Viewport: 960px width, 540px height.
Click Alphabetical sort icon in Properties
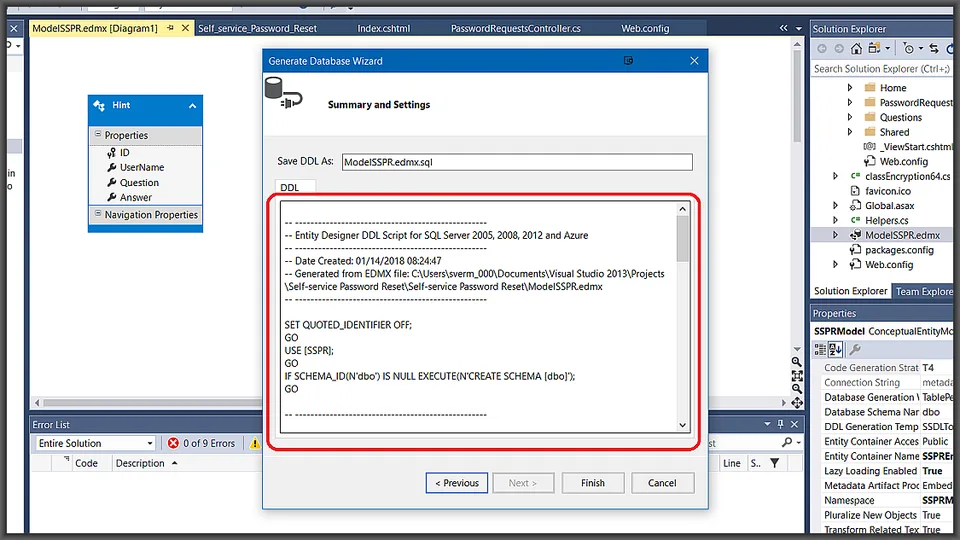click(x=836, y=350)
